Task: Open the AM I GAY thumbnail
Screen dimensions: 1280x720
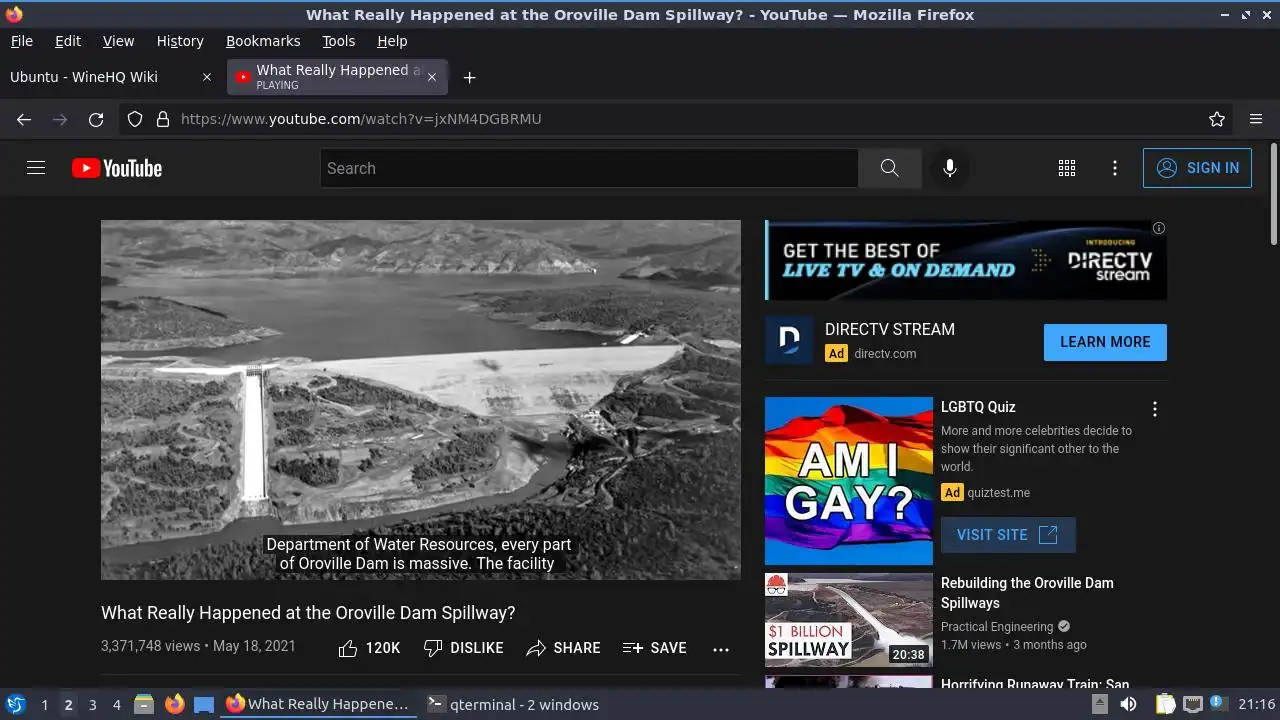Action: pos(849,481)
